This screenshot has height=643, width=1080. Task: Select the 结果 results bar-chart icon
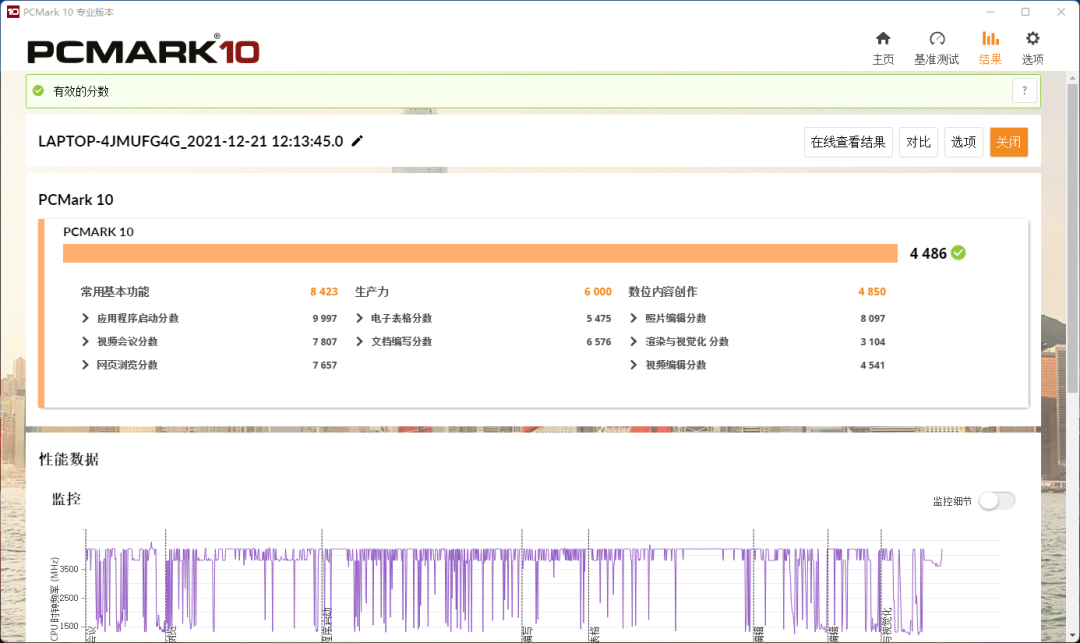pyautogui.click(x=990, y=39)
